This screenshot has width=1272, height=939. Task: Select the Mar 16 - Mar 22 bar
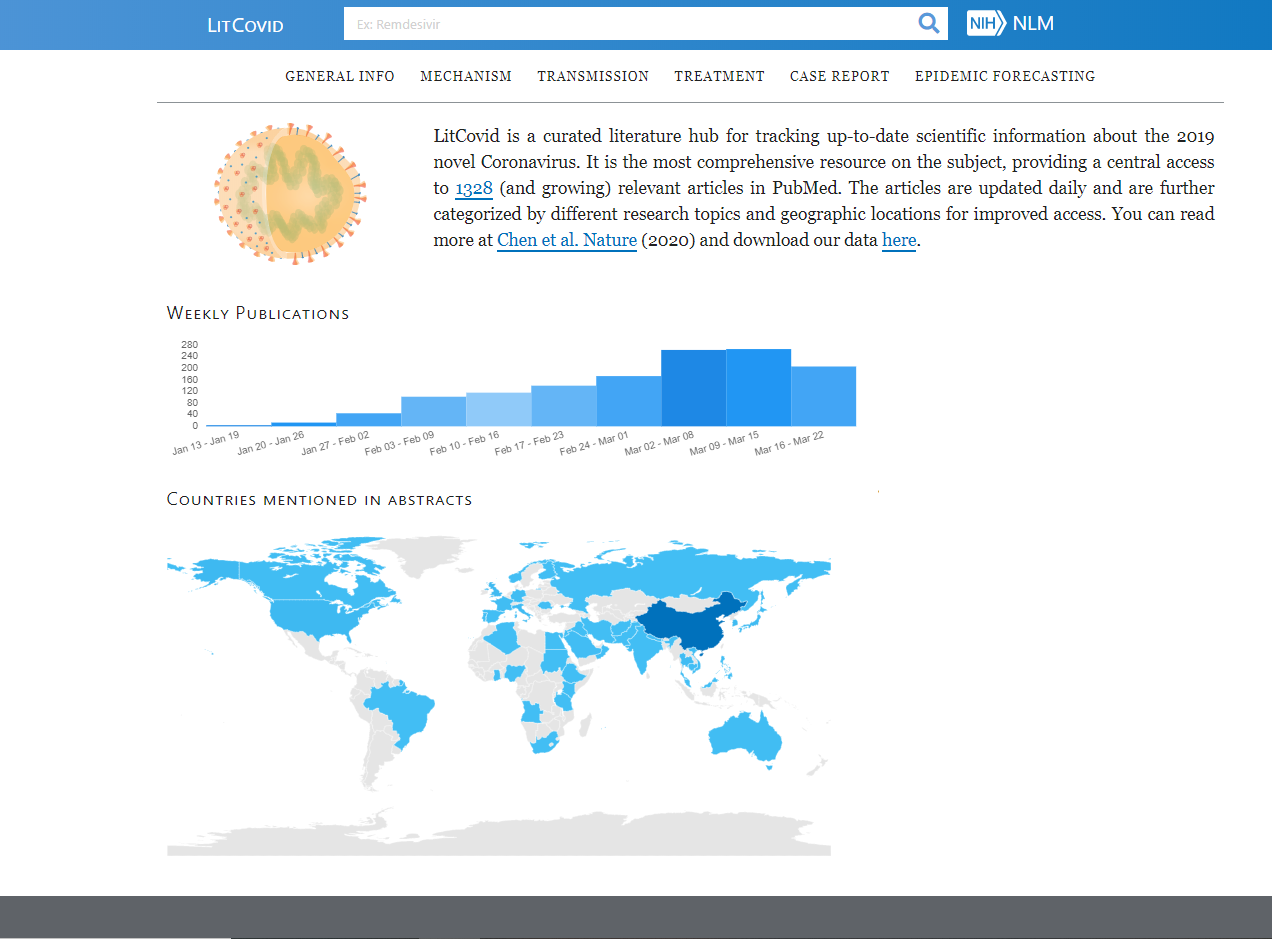pos(823,396)
